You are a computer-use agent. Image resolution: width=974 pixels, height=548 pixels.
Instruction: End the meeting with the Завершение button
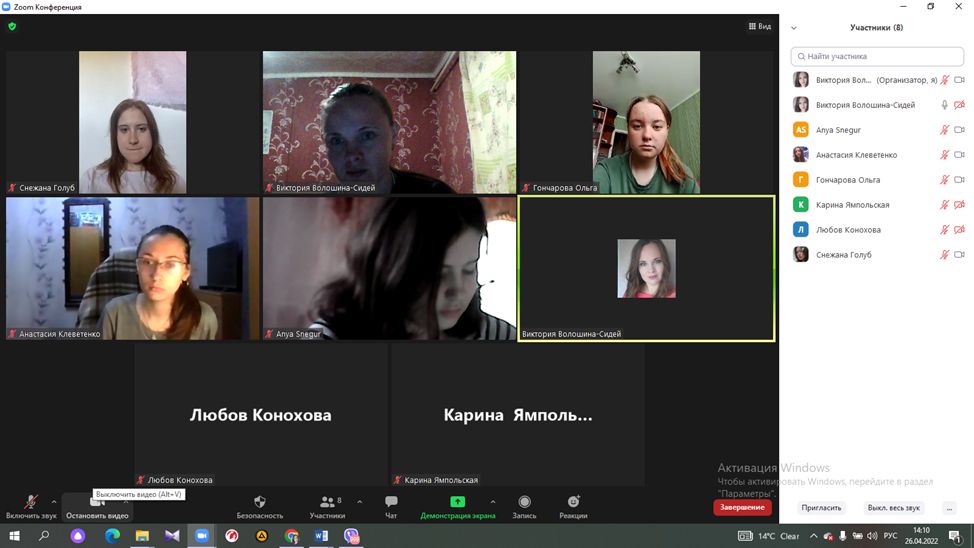coord(742,507)
